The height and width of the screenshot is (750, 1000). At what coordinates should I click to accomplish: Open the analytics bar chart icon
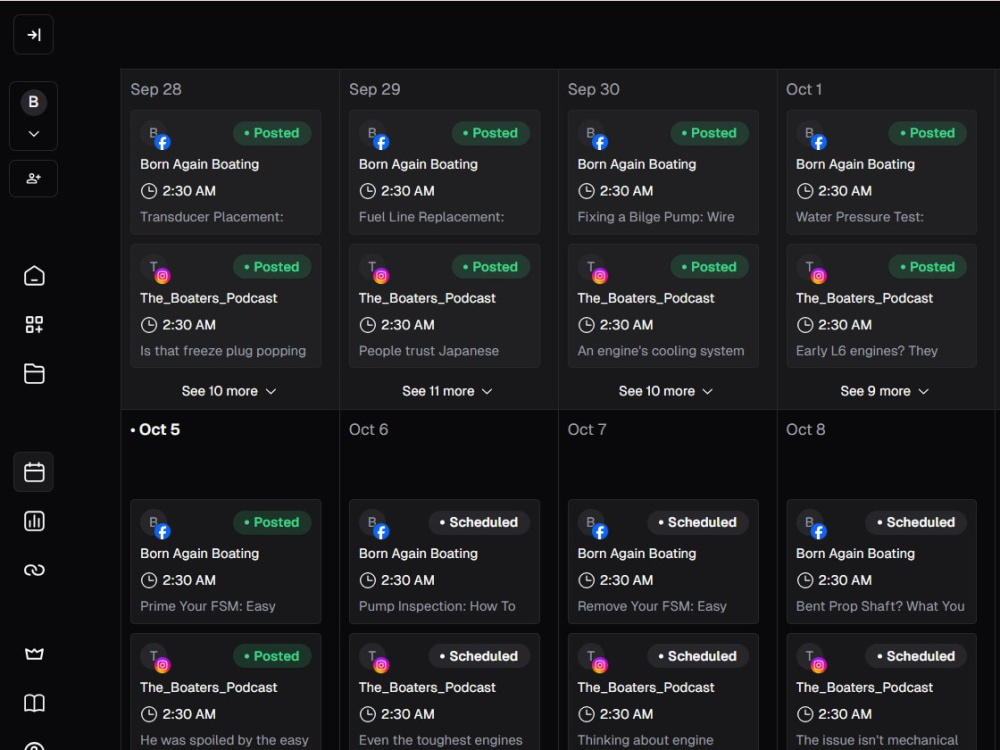click(34, 521)
